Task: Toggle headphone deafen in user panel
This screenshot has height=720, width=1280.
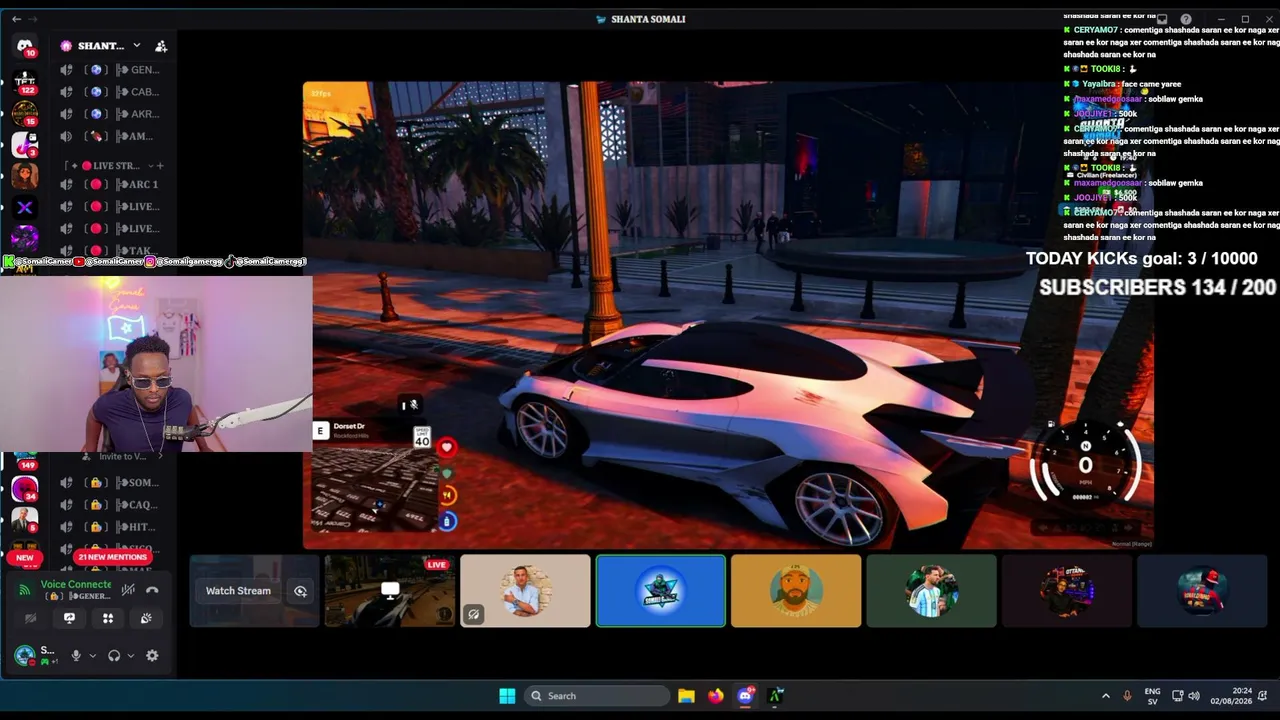Action: point(114,656)
